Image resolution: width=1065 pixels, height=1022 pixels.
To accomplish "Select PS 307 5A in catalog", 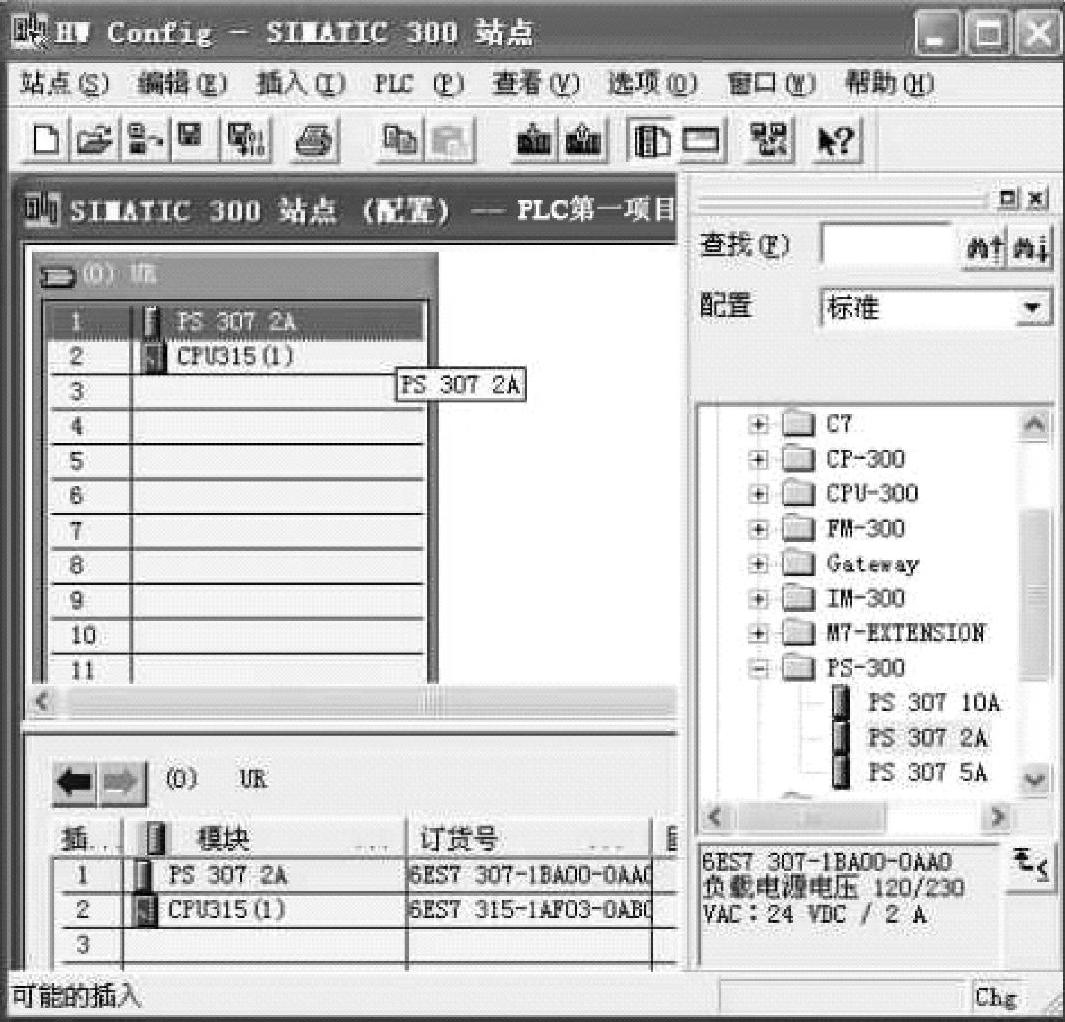I will (x=927, y=773).
